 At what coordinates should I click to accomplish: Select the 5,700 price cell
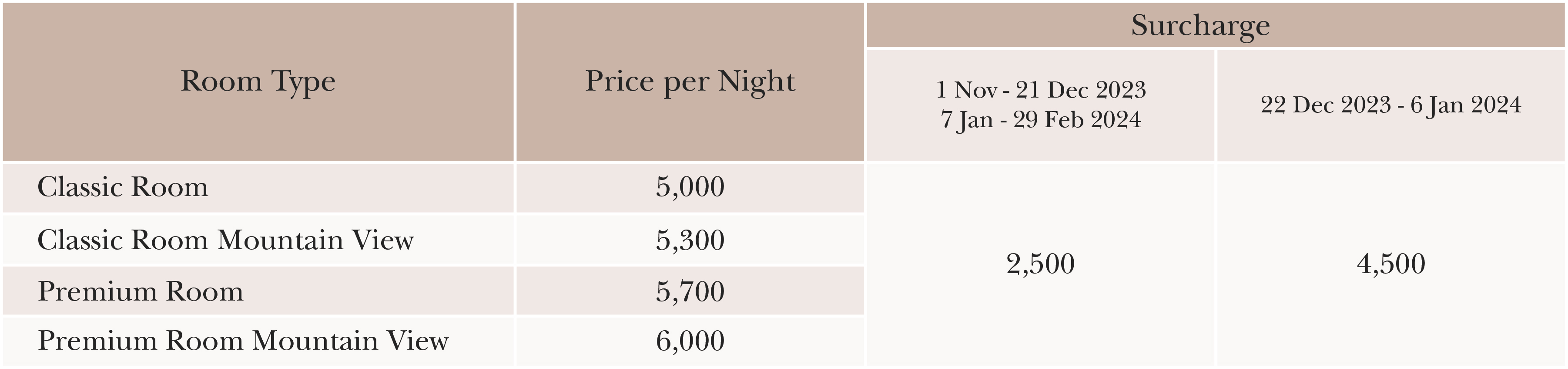pyautogui.click(x=690, y=290)
